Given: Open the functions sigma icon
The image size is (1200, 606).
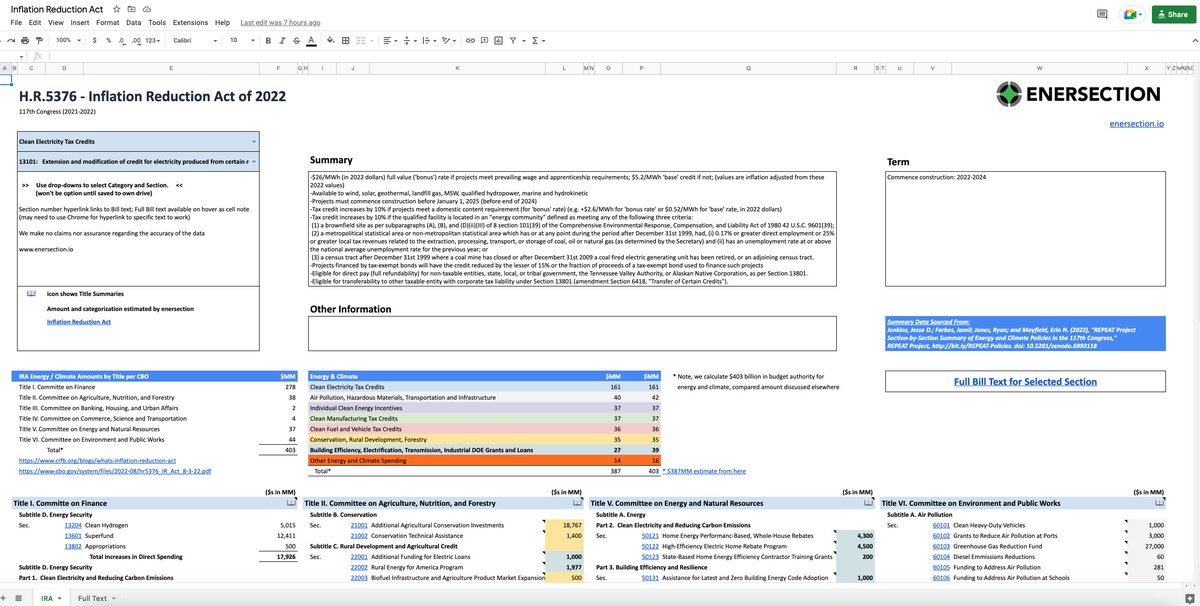Looking at the screenshot, I should point(535,40).
